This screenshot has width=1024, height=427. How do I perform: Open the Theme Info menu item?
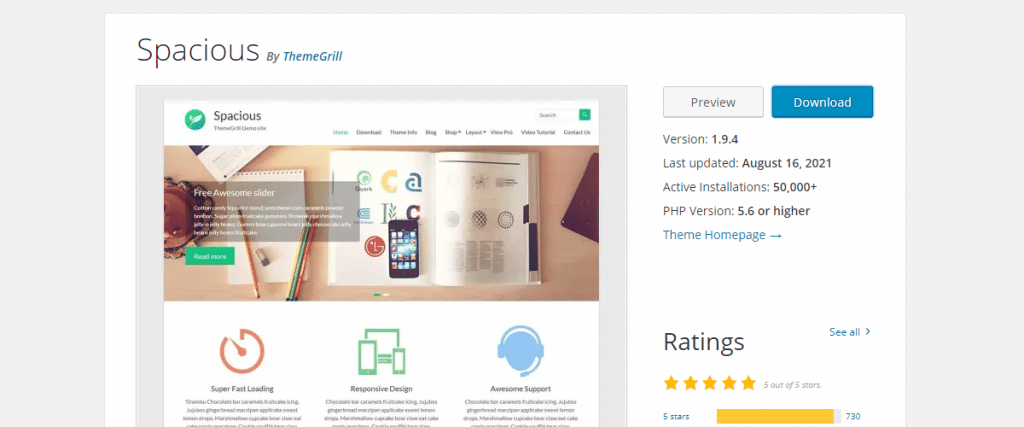point(403,132)
